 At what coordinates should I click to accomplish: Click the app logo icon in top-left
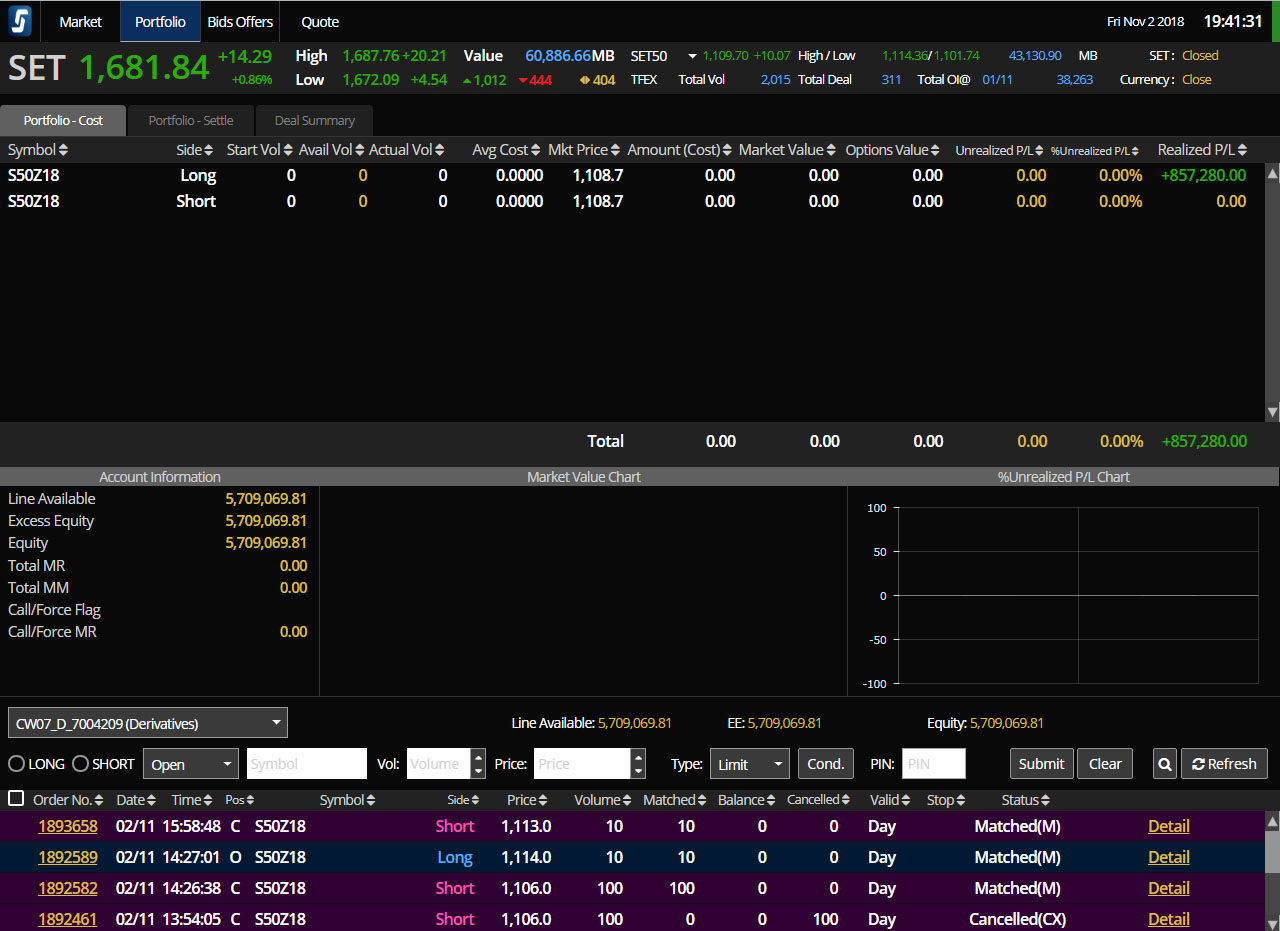(x=20, y=21)
